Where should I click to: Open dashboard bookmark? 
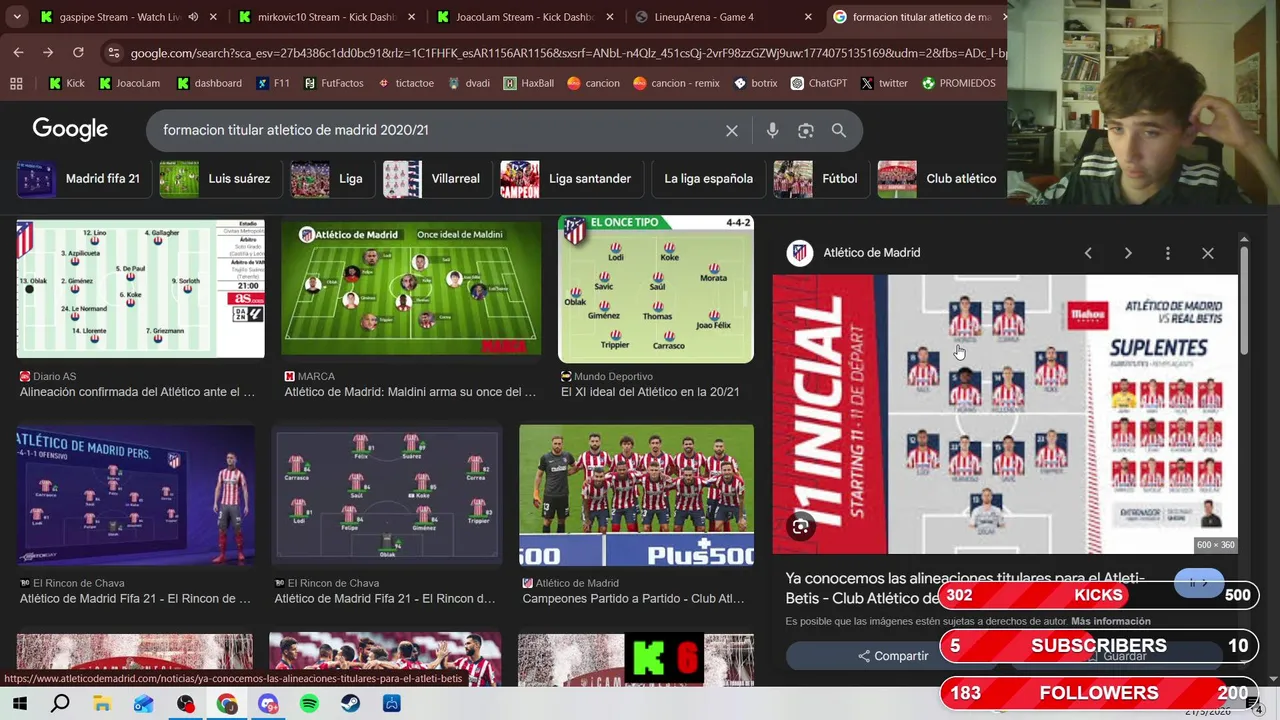208,83
